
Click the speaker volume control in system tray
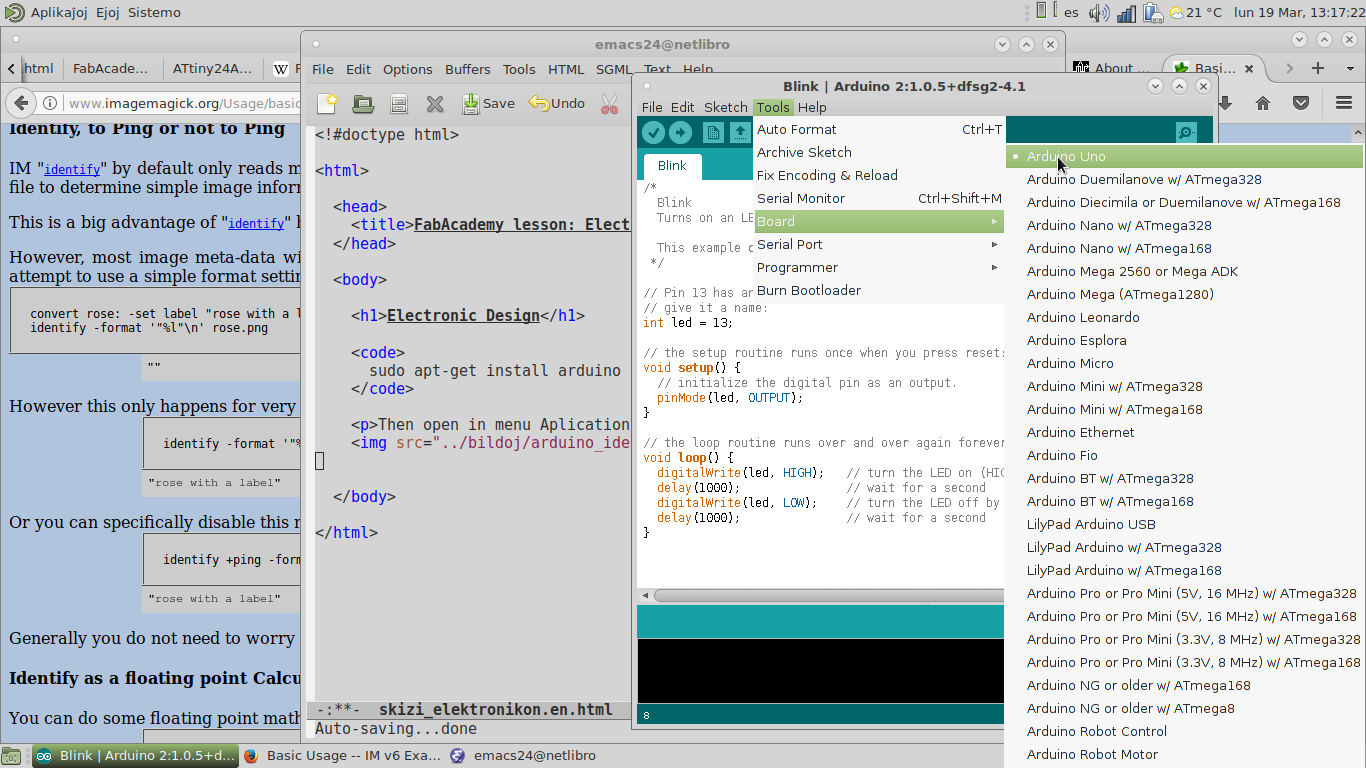(1100, 13)
